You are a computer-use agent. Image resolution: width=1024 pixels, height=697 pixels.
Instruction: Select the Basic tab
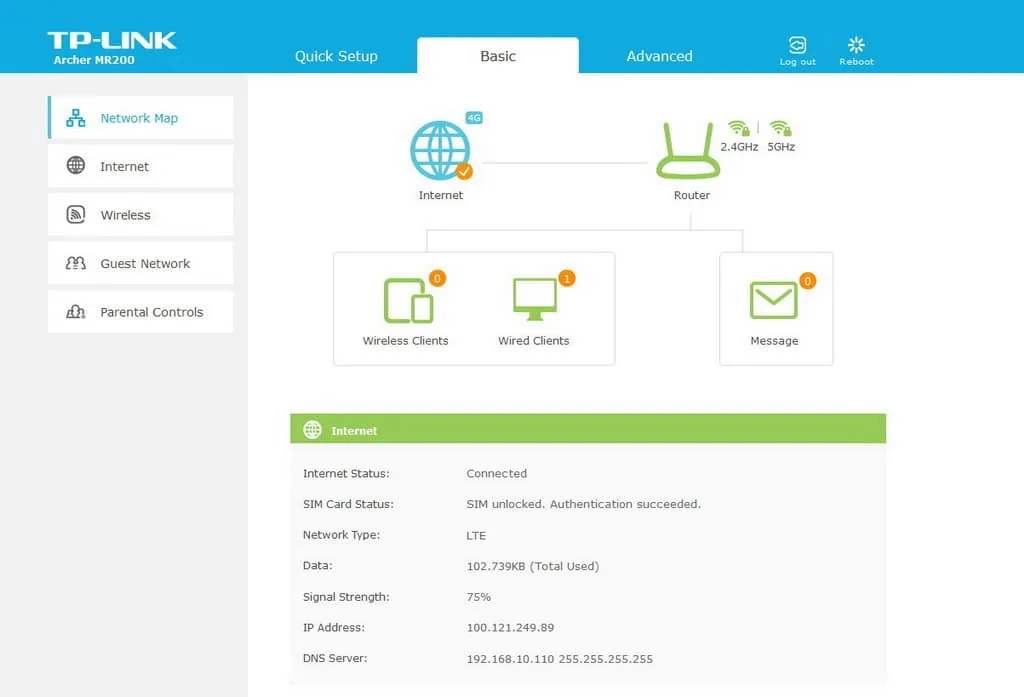tap(498, 56)
